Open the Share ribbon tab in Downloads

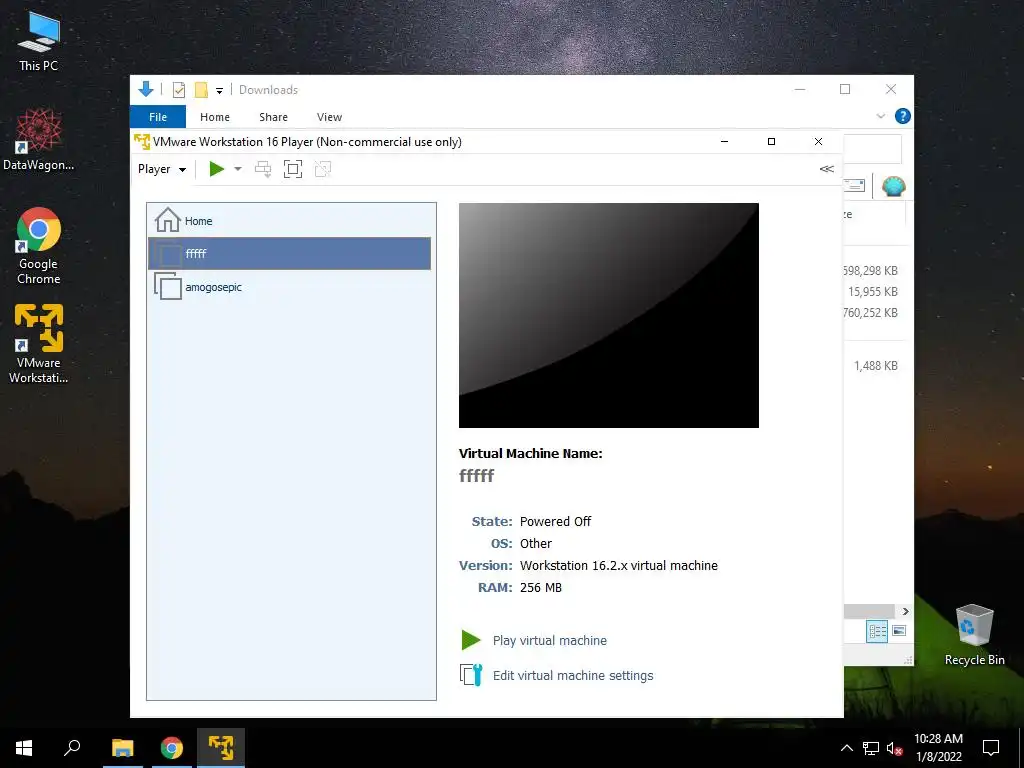[273, 117]
